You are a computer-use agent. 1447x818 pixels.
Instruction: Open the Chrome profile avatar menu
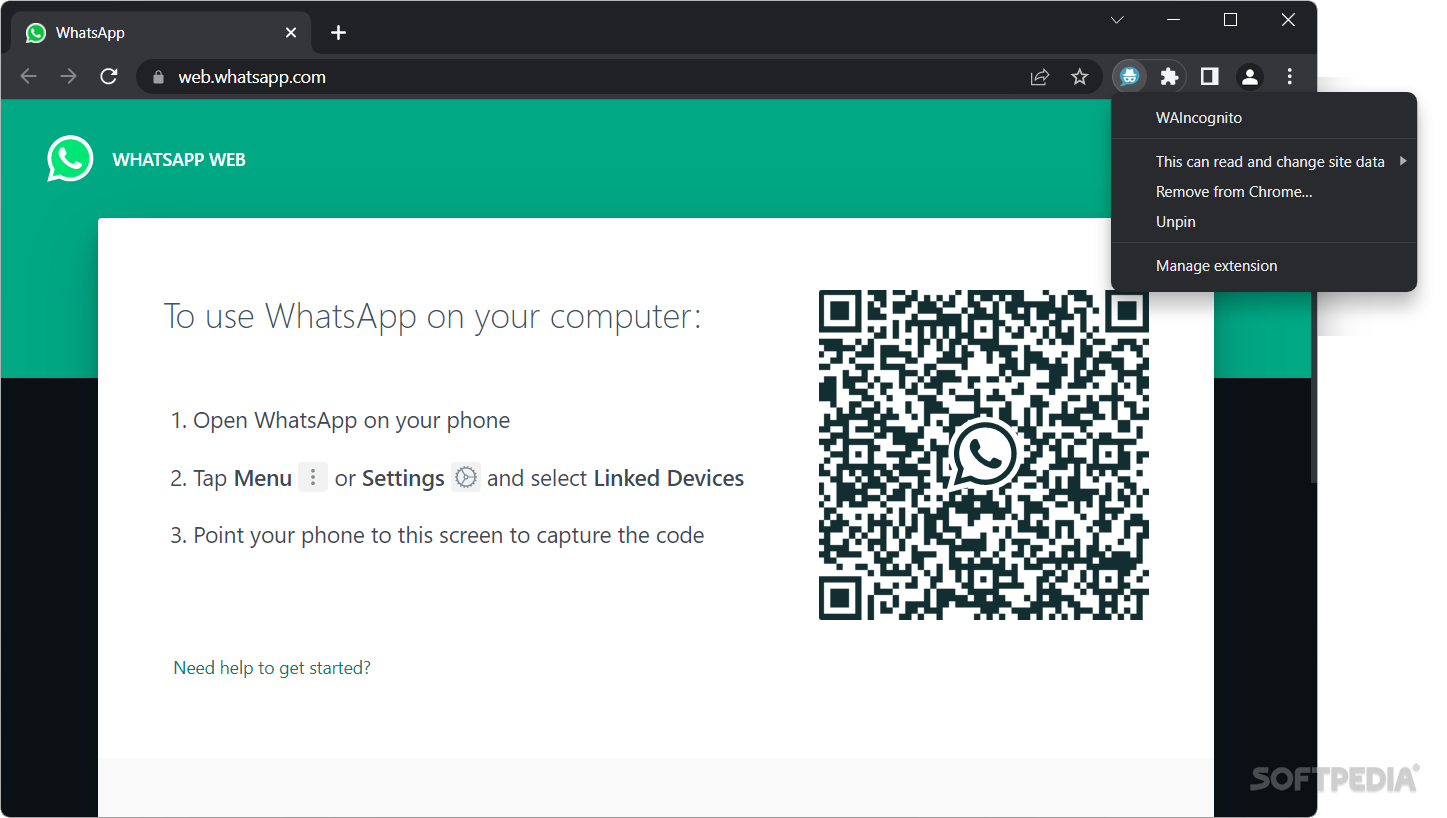coord(1249,76)
